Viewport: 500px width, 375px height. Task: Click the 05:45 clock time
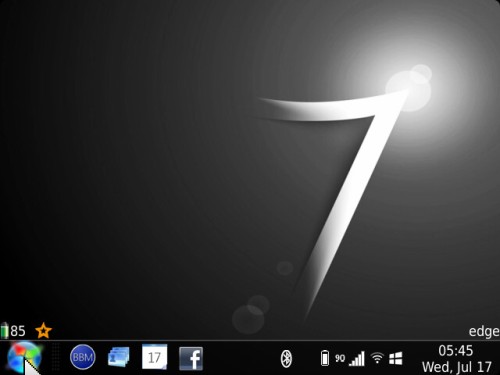(x=456, y=351)
